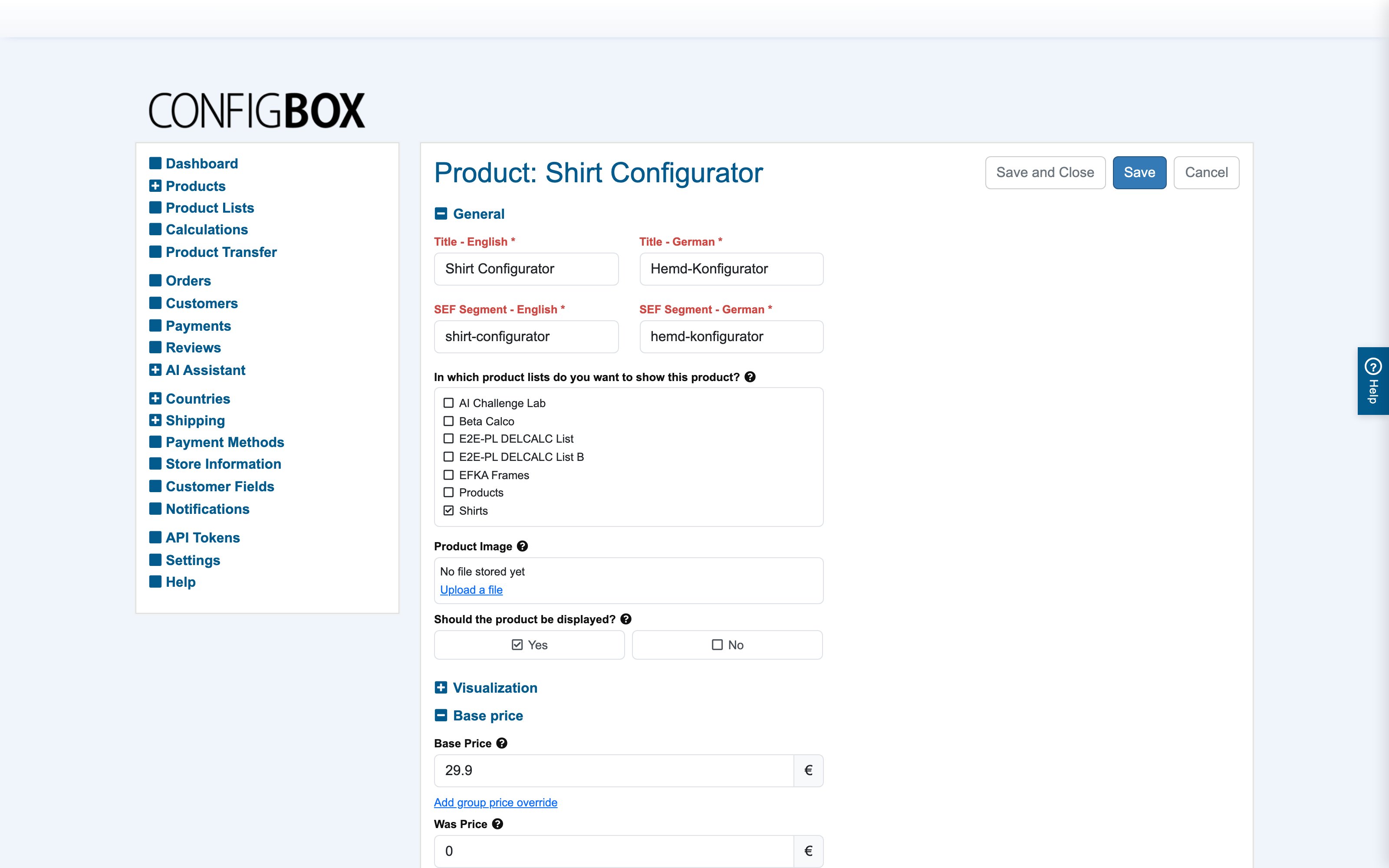Click the Save button

click(1139, 172)
